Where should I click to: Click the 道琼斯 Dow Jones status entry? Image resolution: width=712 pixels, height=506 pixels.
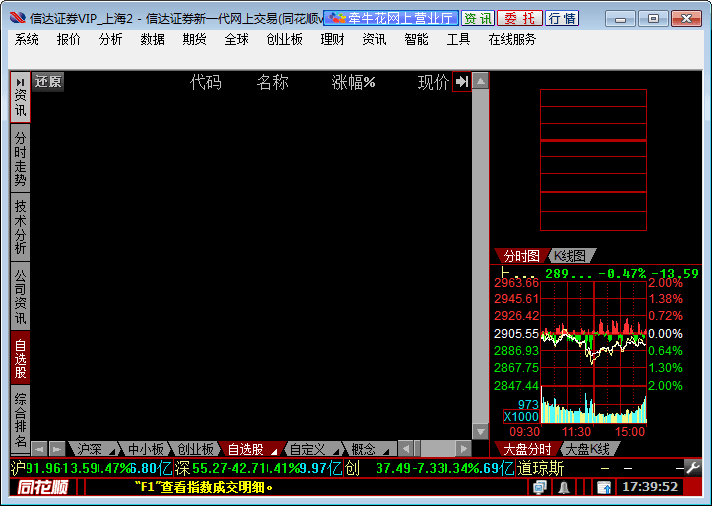pyautogui.click(x=600, y=468)
